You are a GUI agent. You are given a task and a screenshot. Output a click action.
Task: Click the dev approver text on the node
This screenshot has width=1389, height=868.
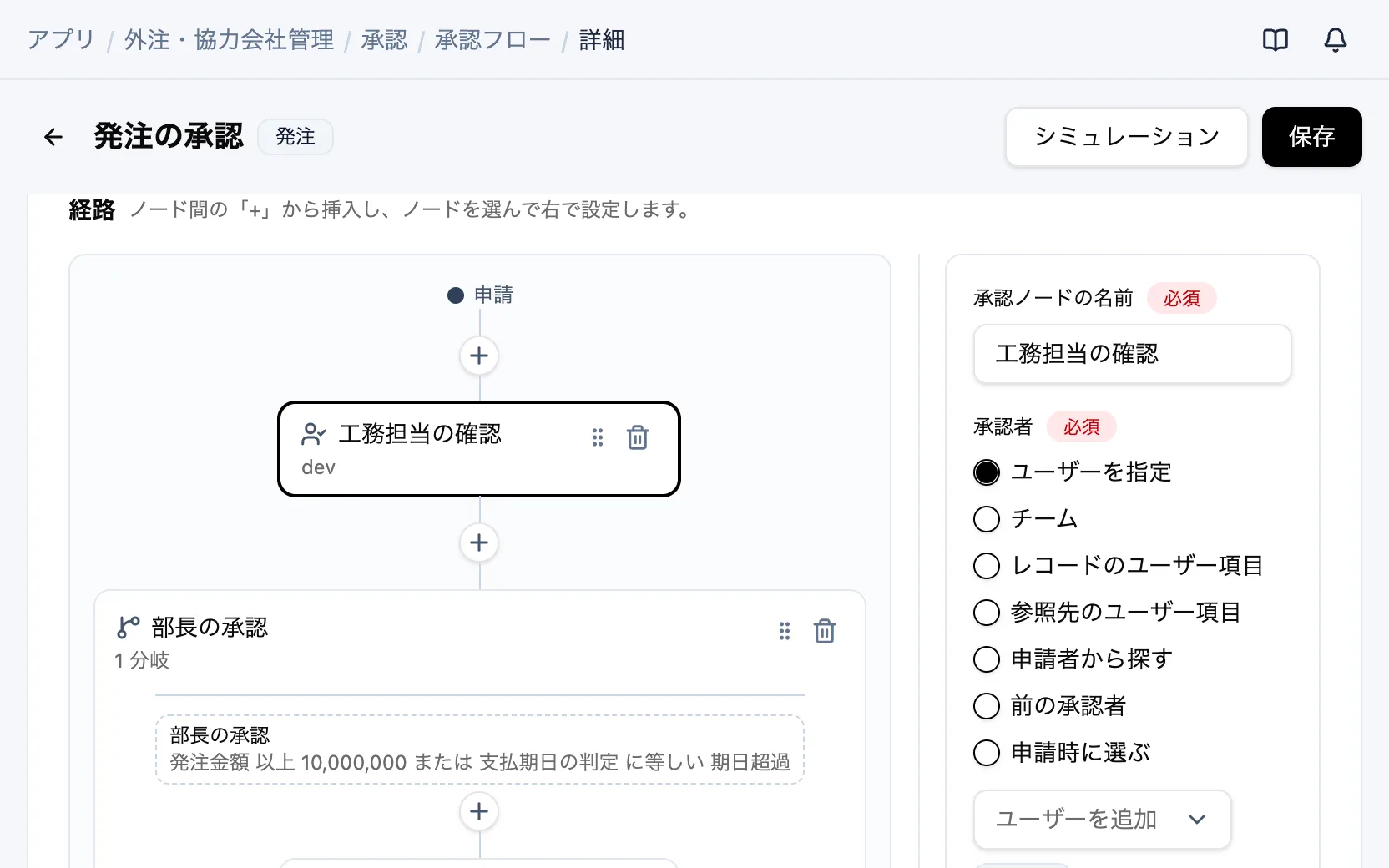[318, 467]
